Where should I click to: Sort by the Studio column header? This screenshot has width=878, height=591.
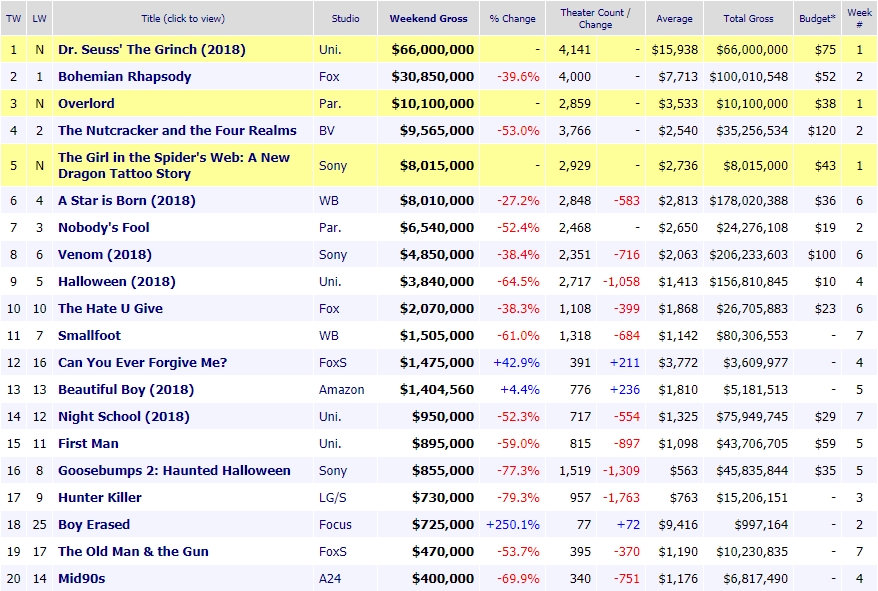tap(345, 18)
